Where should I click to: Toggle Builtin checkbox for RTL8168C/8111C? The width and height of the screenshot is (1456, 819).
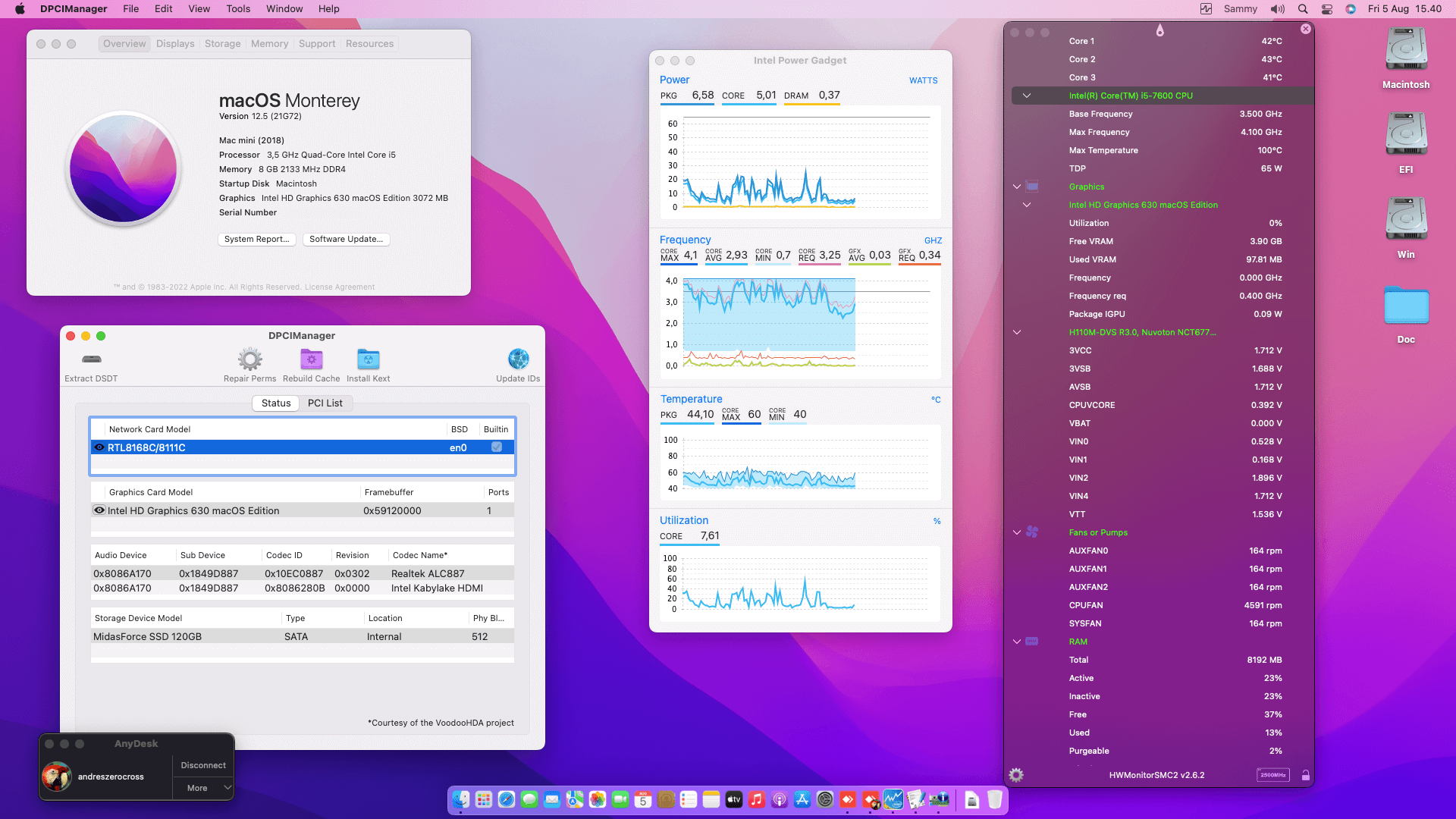(x=497, y=447)
